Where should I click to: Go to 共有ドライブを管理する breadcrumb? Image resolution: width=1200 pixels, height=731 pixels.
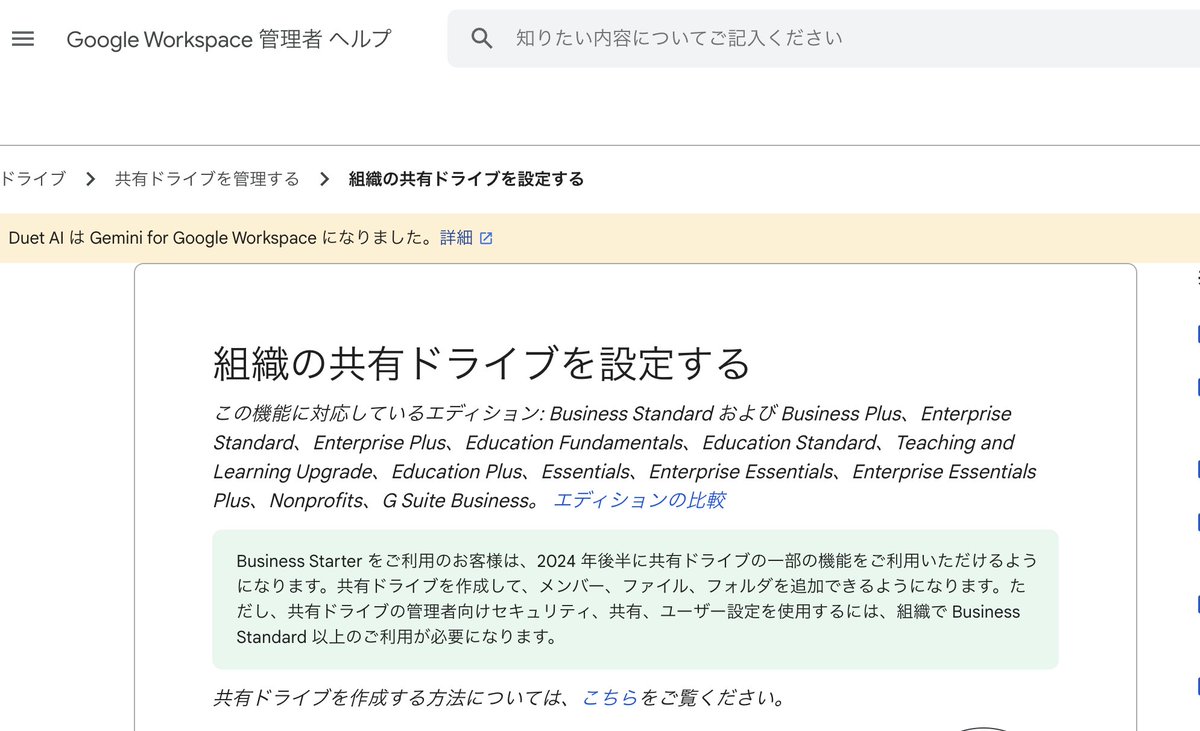[207, 179]
